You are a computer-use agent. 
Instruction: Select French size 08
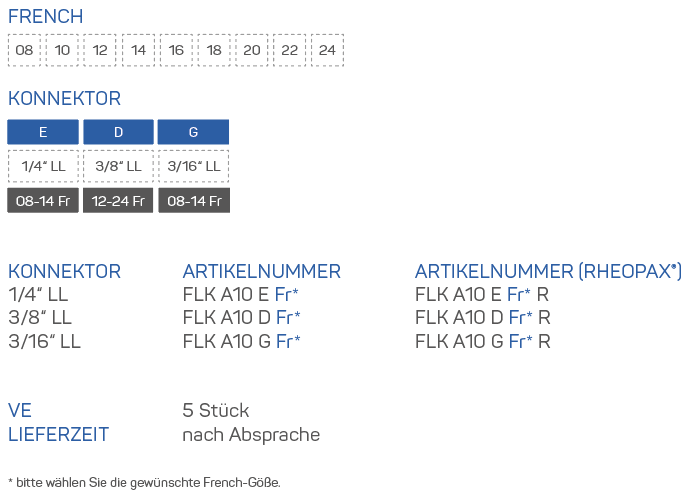coord(24,51)
